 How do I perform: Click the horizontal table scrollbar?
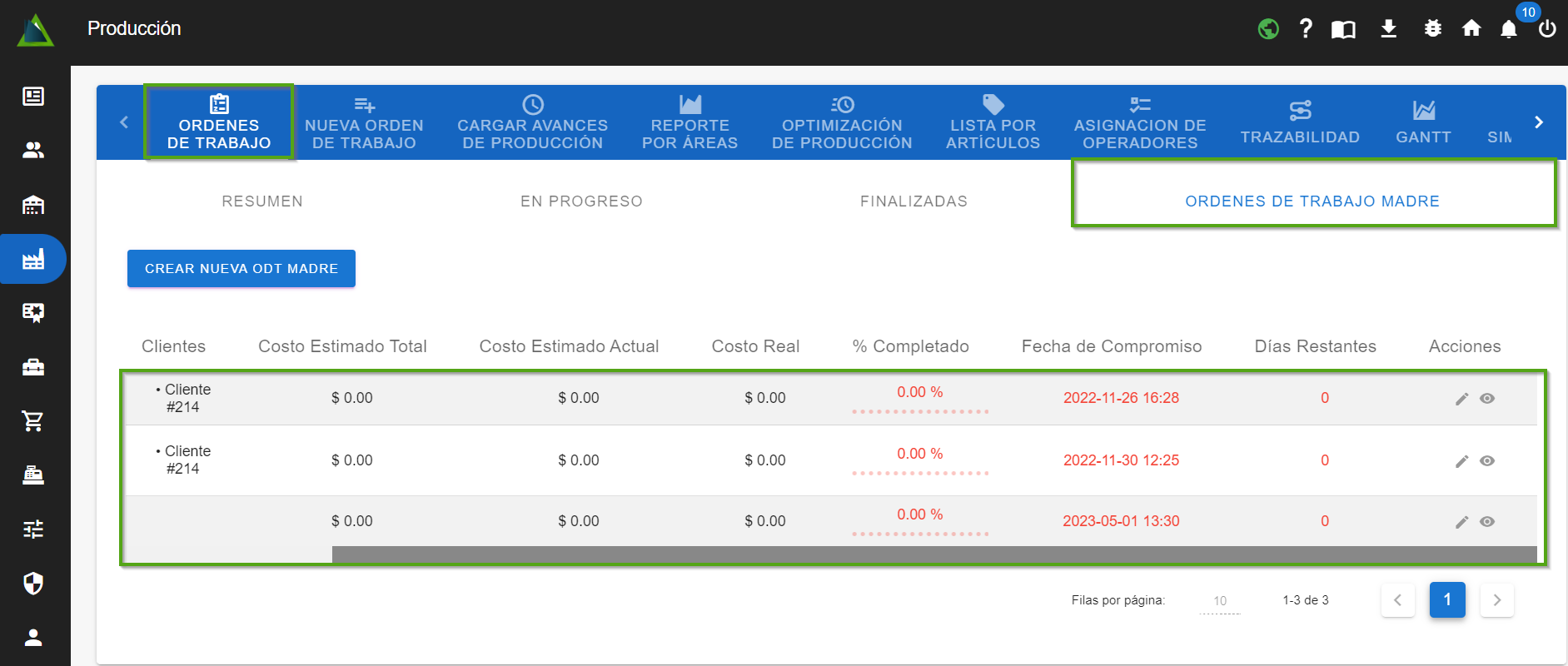coord(933,554)
